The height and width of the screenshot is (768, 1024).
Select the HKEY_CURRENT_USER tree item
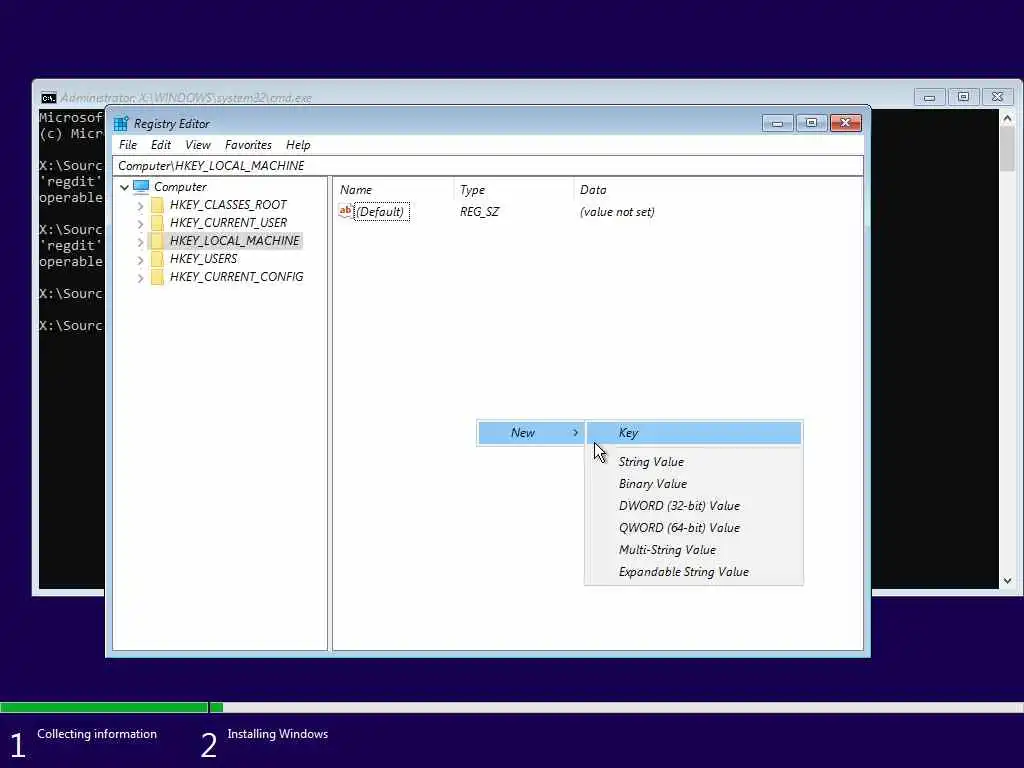[x=228, y=223]
